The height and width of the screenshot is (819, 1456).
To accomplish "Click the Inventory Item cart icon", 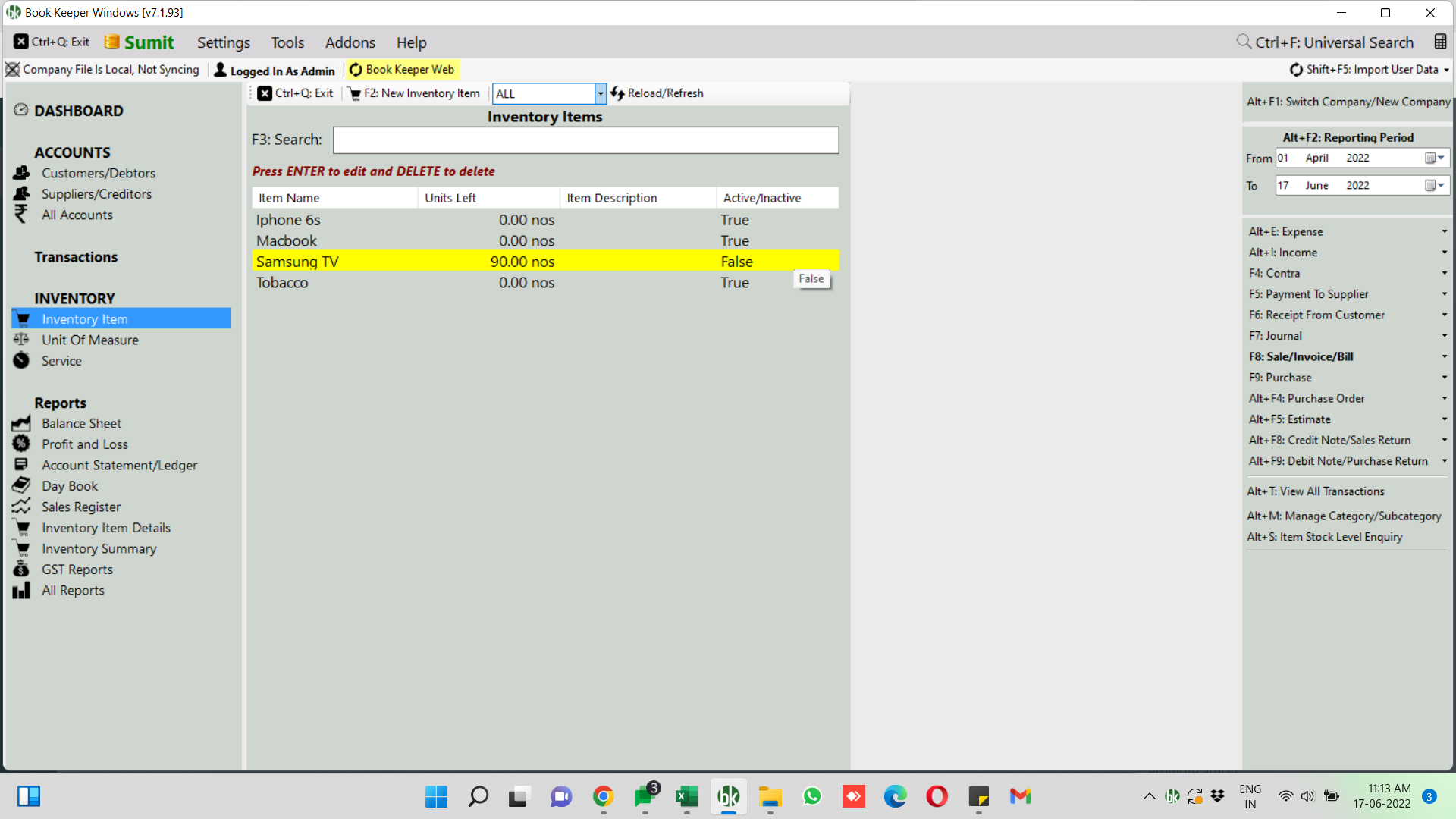I will click(x=23, y=318).
